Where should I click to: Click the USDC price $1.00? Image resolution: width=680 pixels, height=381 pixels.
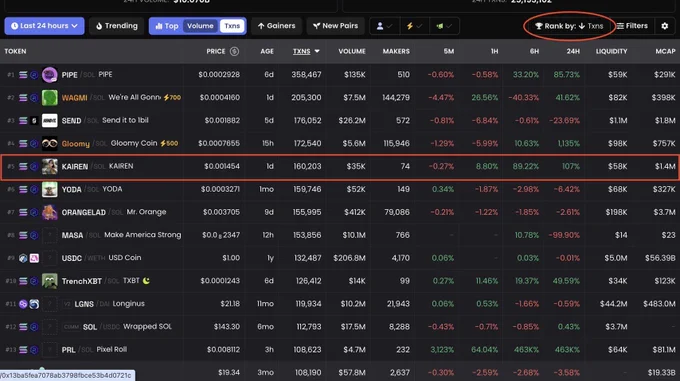pyautogui.click(x=231, y=258)
